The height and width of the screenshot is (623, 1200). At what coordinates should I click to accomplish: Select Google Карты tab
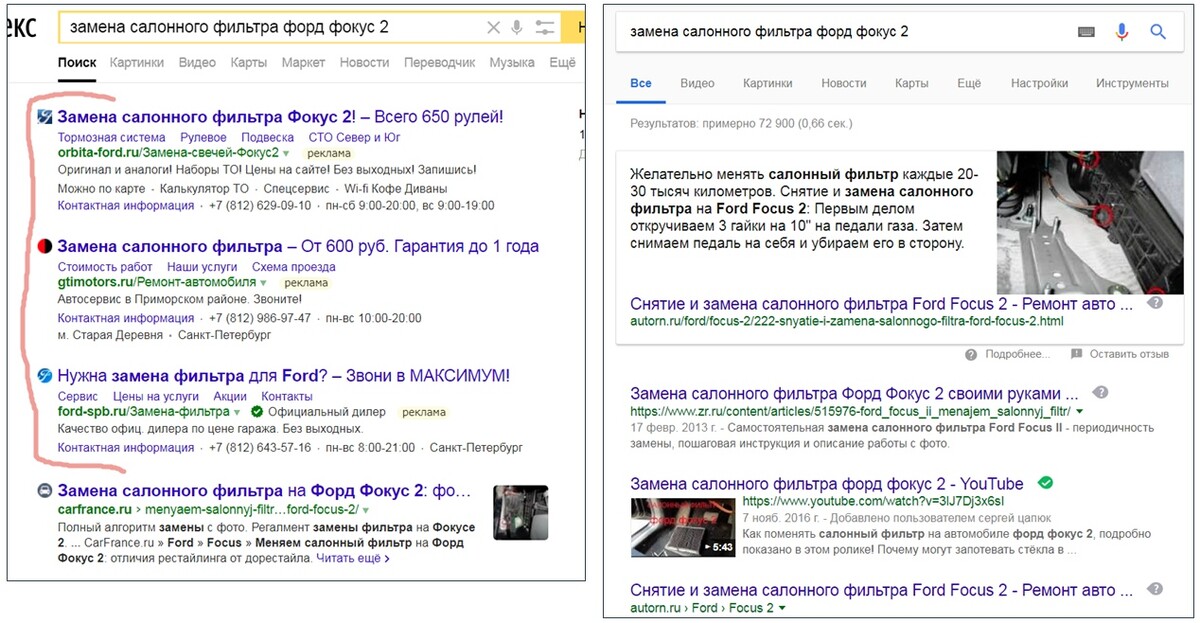coord(912,83)
